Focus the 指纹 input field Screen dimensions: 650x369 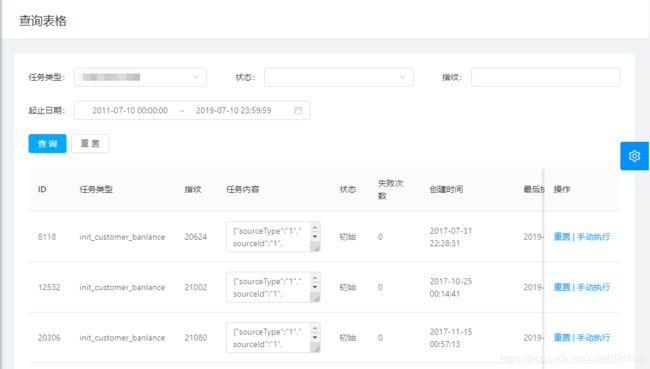(x=546, y=77)
